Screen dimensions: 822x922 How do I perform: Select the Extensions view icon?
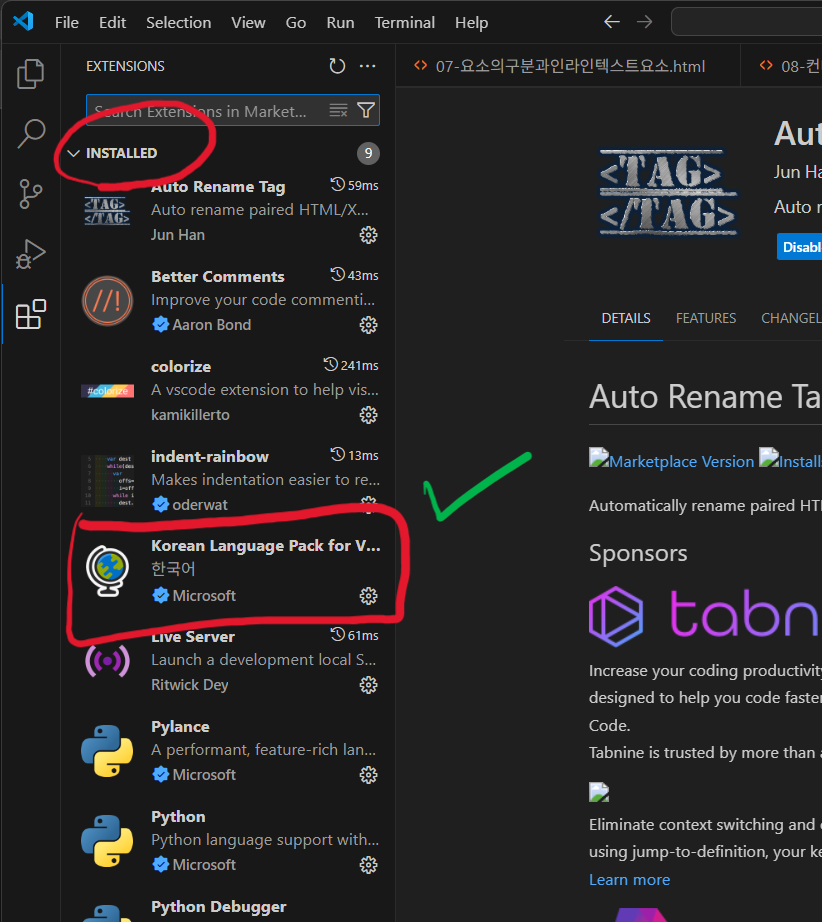[x=31, y=314]
